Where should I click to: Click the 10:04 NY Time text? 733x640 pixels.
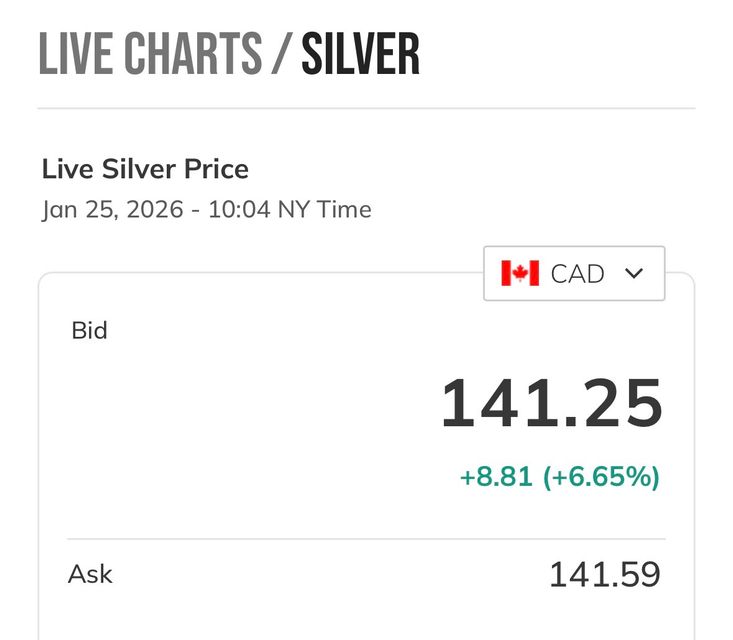tap(290, 210)
